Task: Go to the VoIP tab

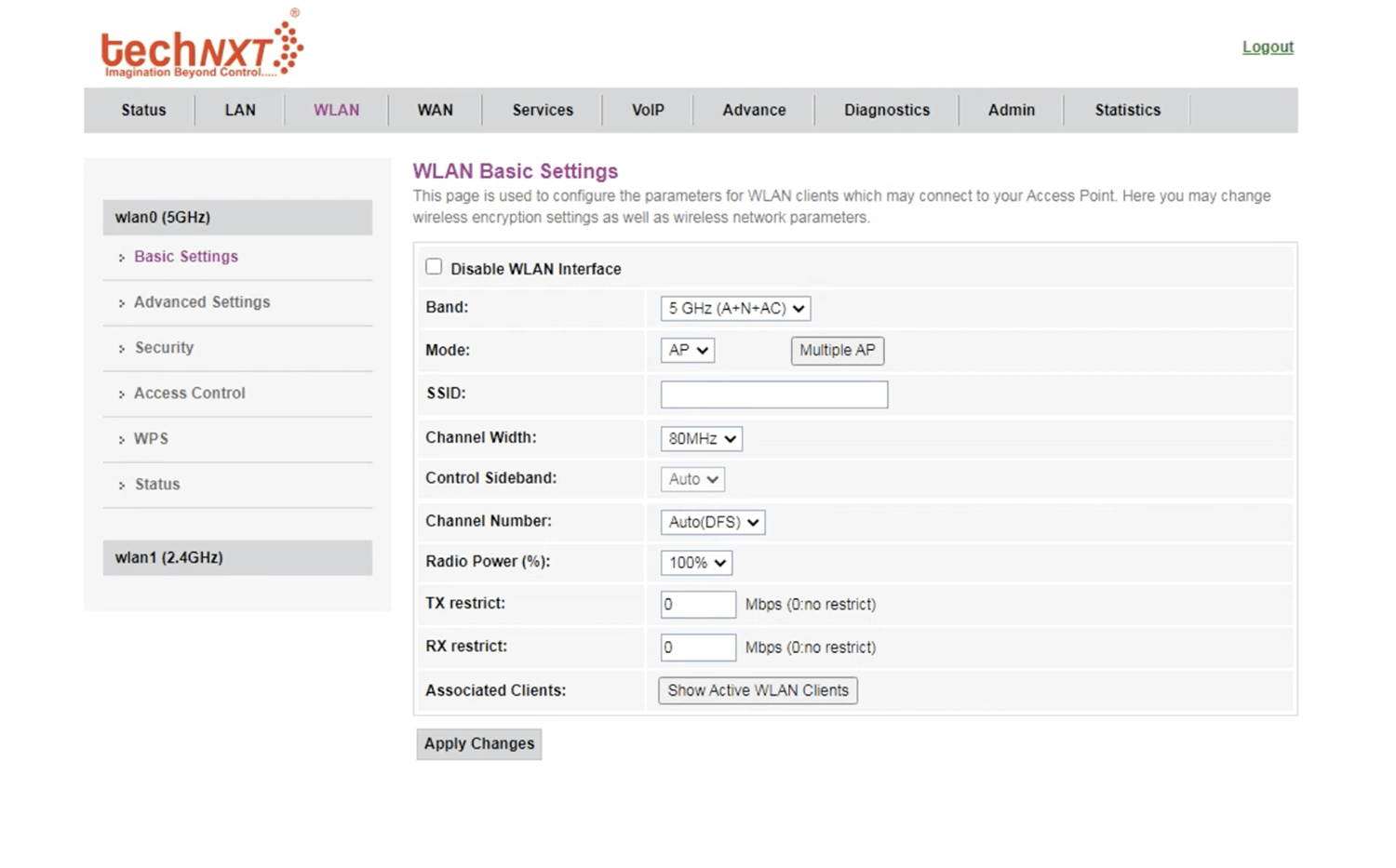Action: pos(648,110)
